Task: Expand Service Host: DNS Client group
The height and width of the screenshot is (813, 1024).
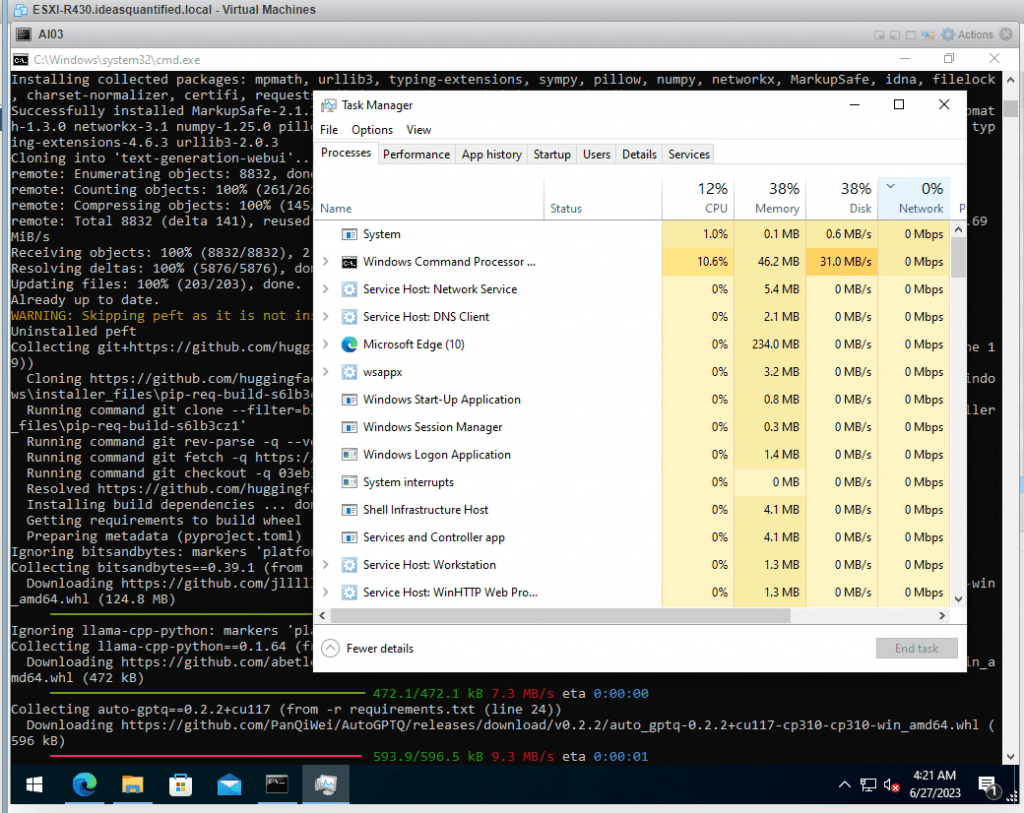Action: coord(326,317)
